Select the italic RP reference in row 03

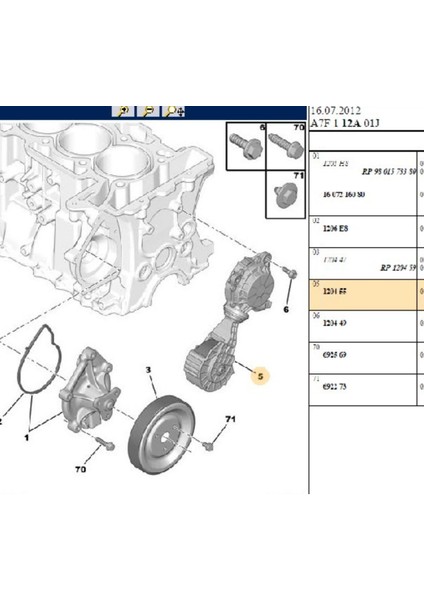coord(398,268)
